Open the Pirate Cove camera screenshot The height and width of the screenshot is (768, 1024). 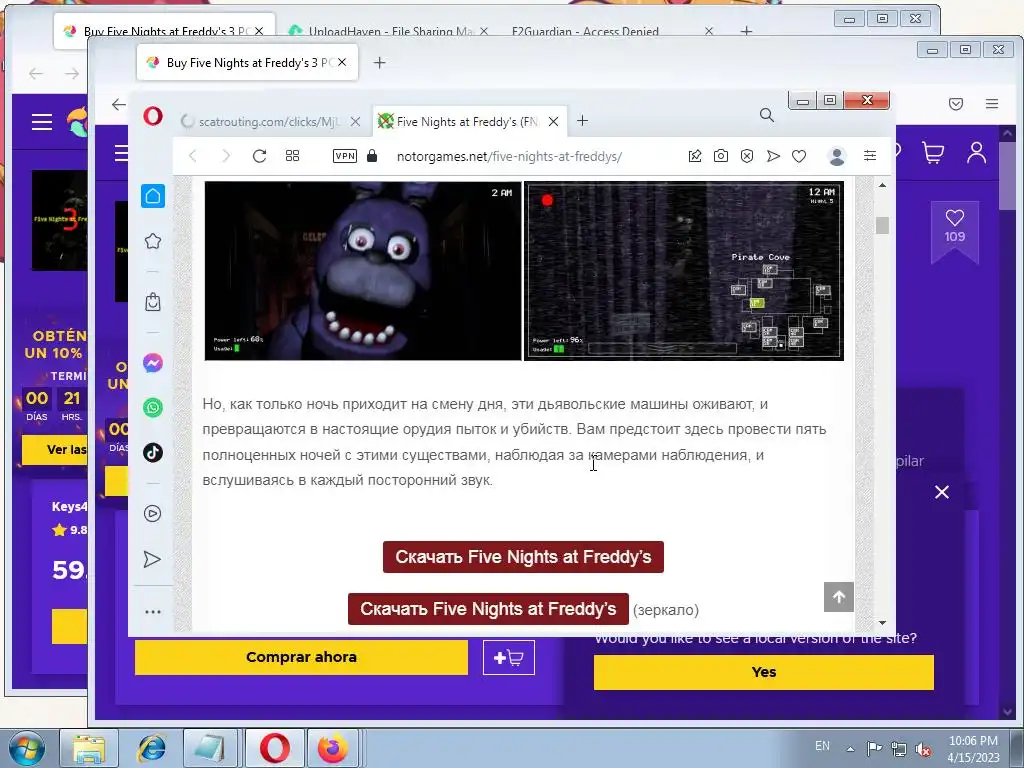[684, 271]
